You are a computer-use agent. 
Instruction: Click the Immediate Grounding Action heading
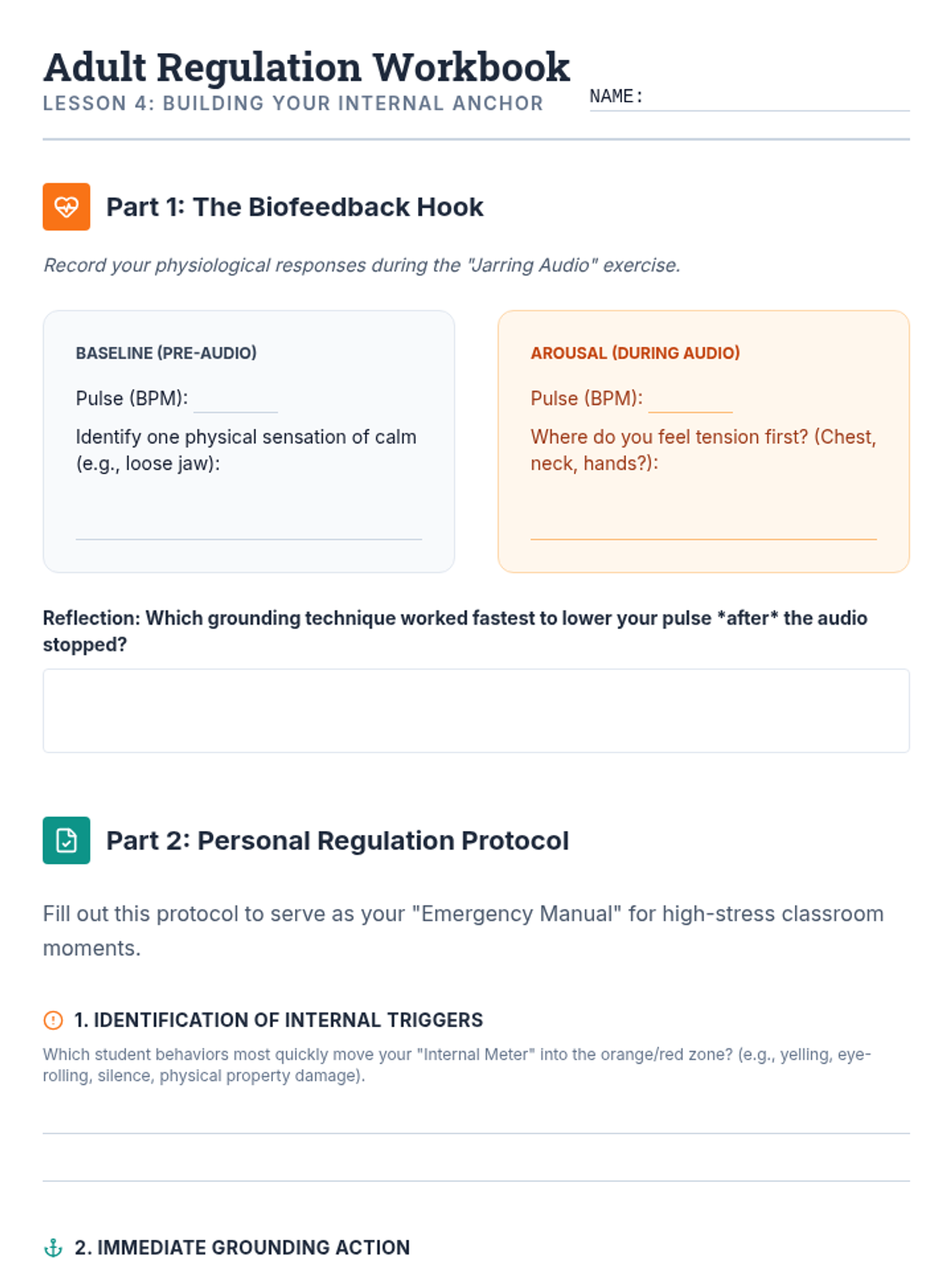242,1248
